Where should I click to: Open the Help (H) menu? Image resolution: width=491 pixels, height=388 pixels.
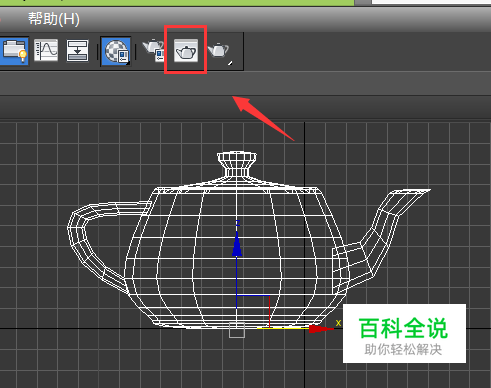click(54, 19)
